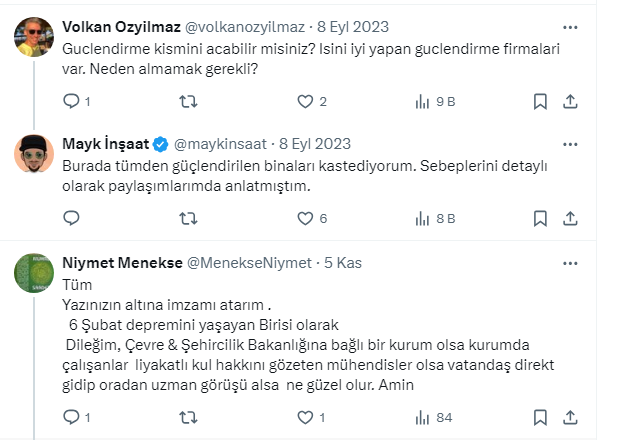Retweet Volkan Ozyilmaz's tweet
This screenshot has height=440, width=618.
(x=187, y=101)
